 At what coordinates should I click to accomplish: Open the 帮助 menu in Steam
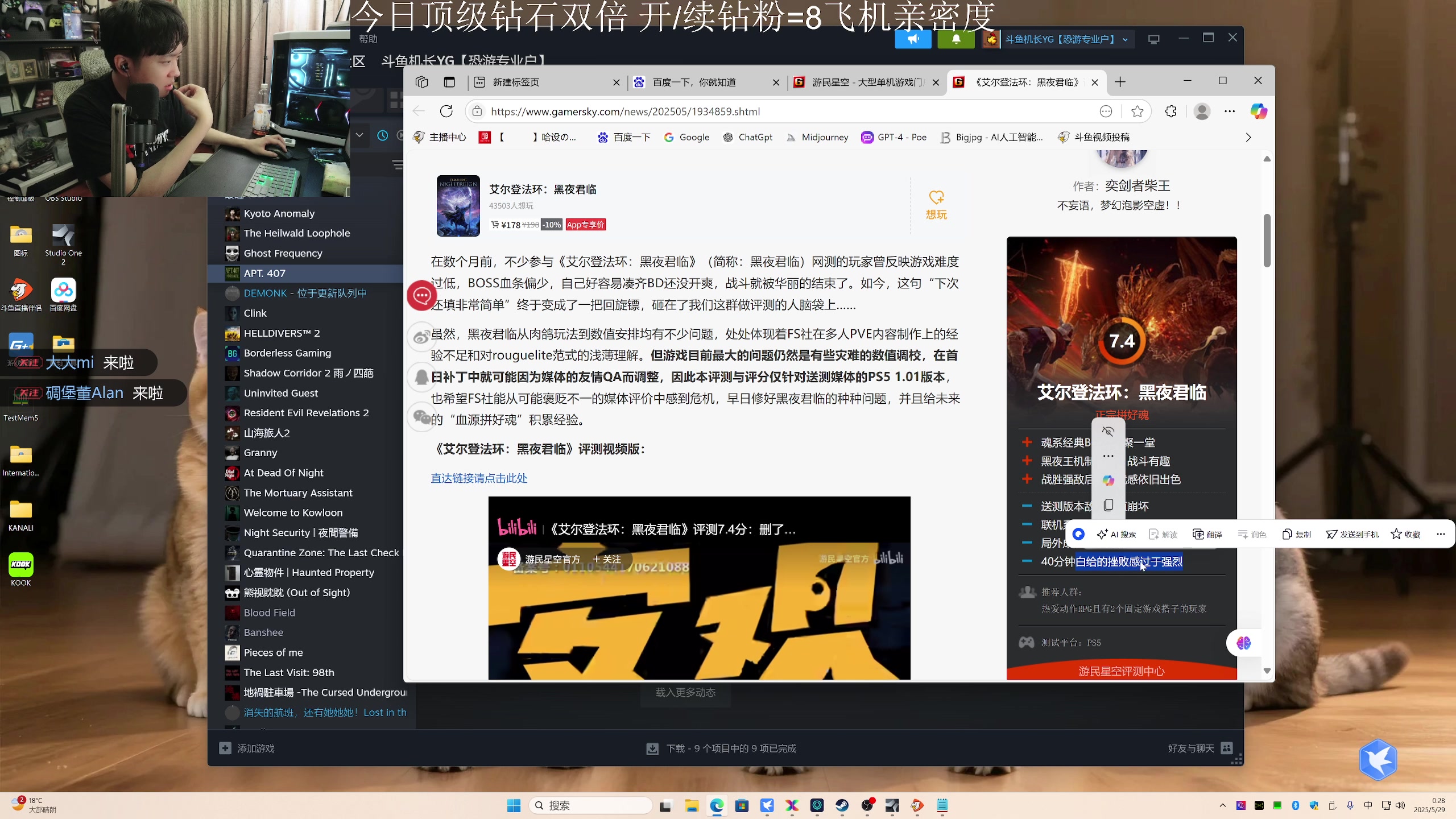pos(368,39)
